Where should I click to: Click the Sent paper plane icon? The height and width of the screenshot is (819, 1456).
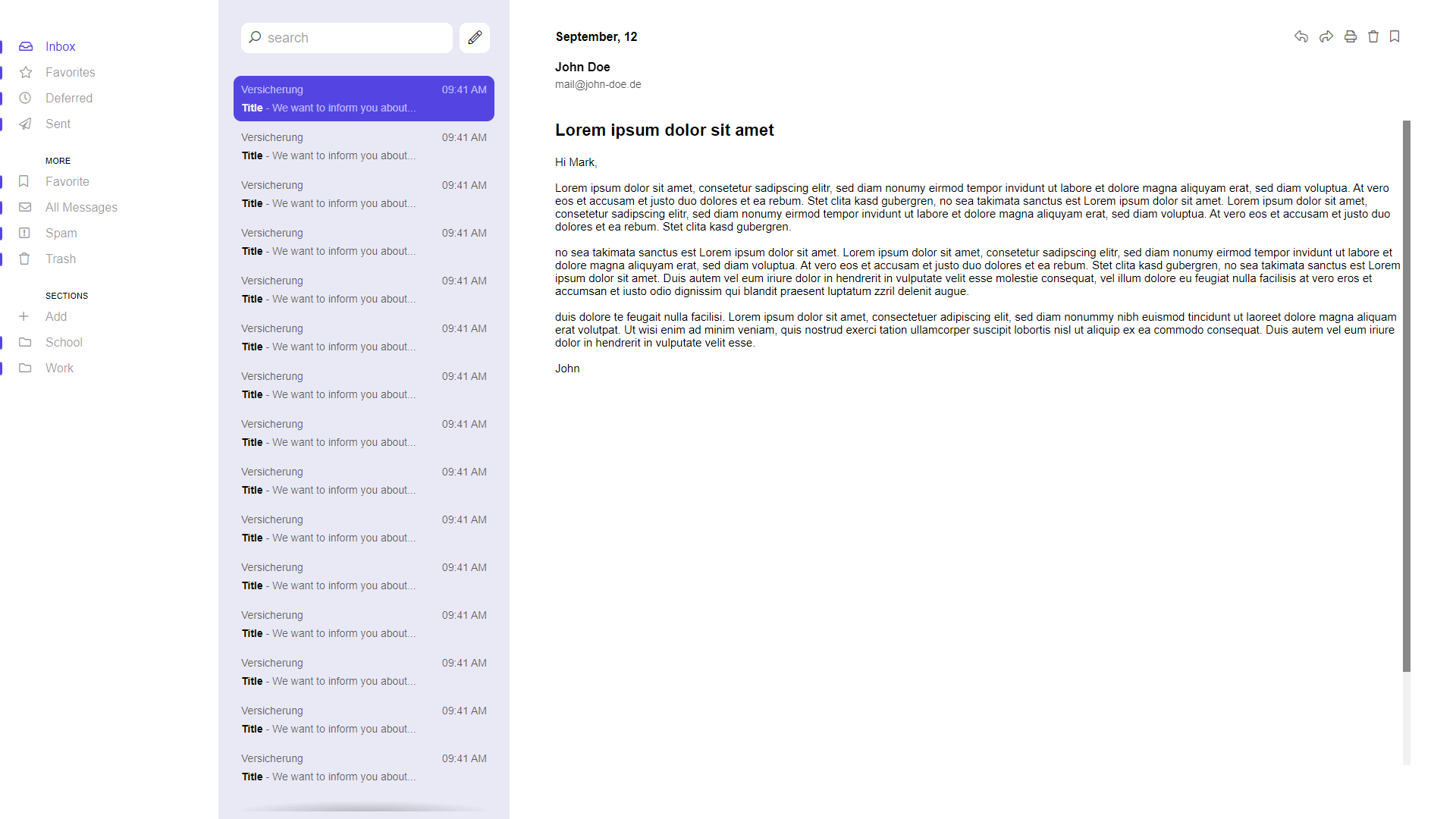click(25, 124)
